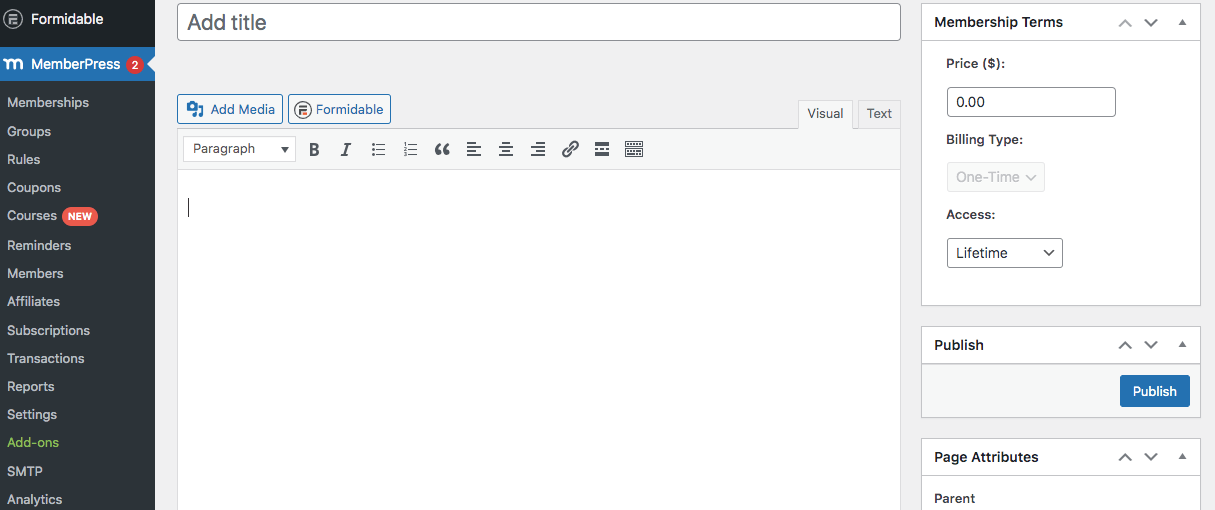1215x510 pixels.
Task: Open Coupons in MemberPress menu
Action: (34, 187)
